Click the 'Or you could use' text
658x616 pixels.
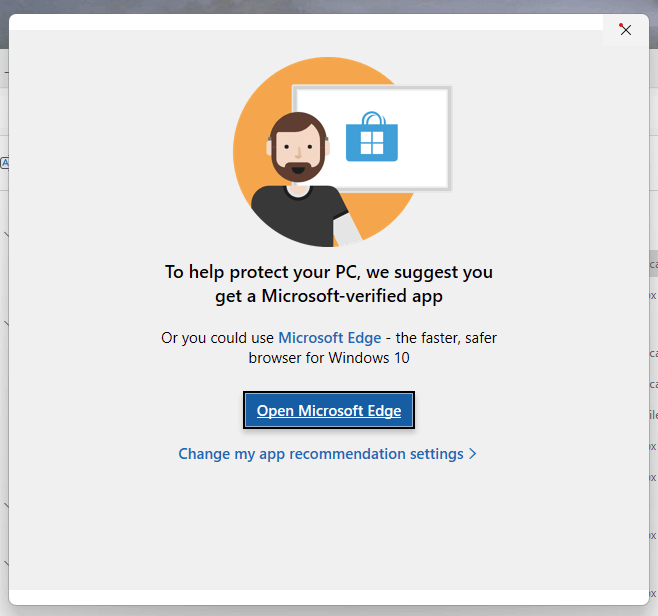pyautogui.click(x=217, y=338)
